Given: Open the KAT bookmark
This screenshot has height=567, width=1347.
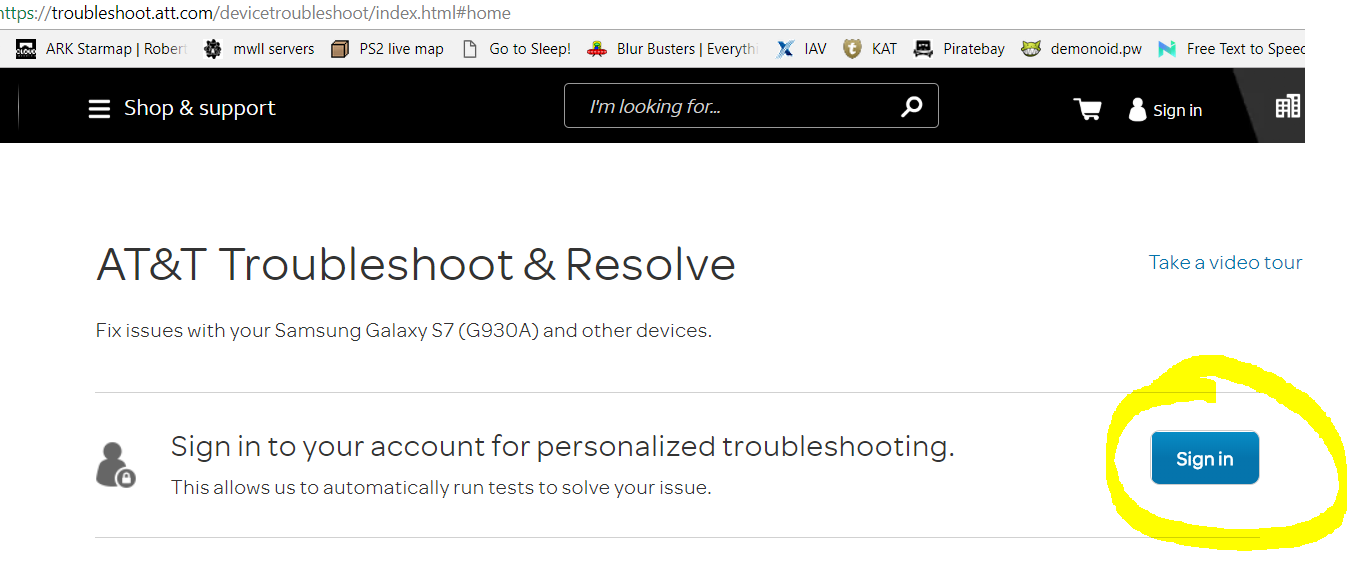Looking at the screenshot, I should pos(871,48).
